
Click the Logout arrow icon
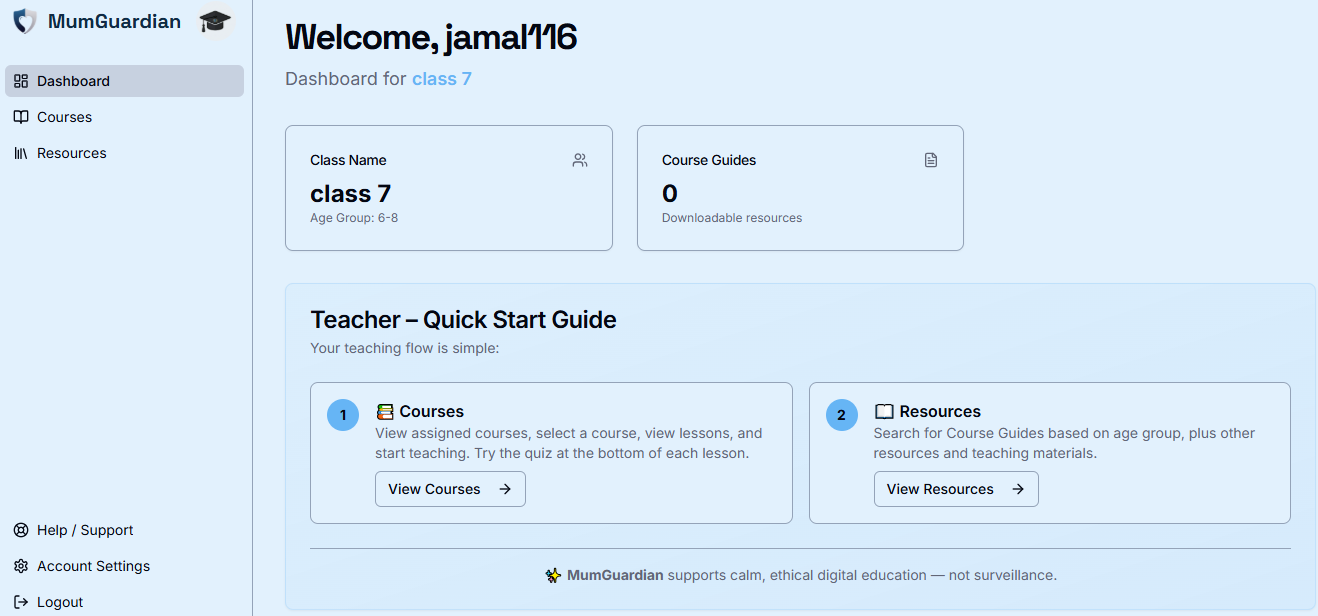pyautogui.click(x=21, y=602)
